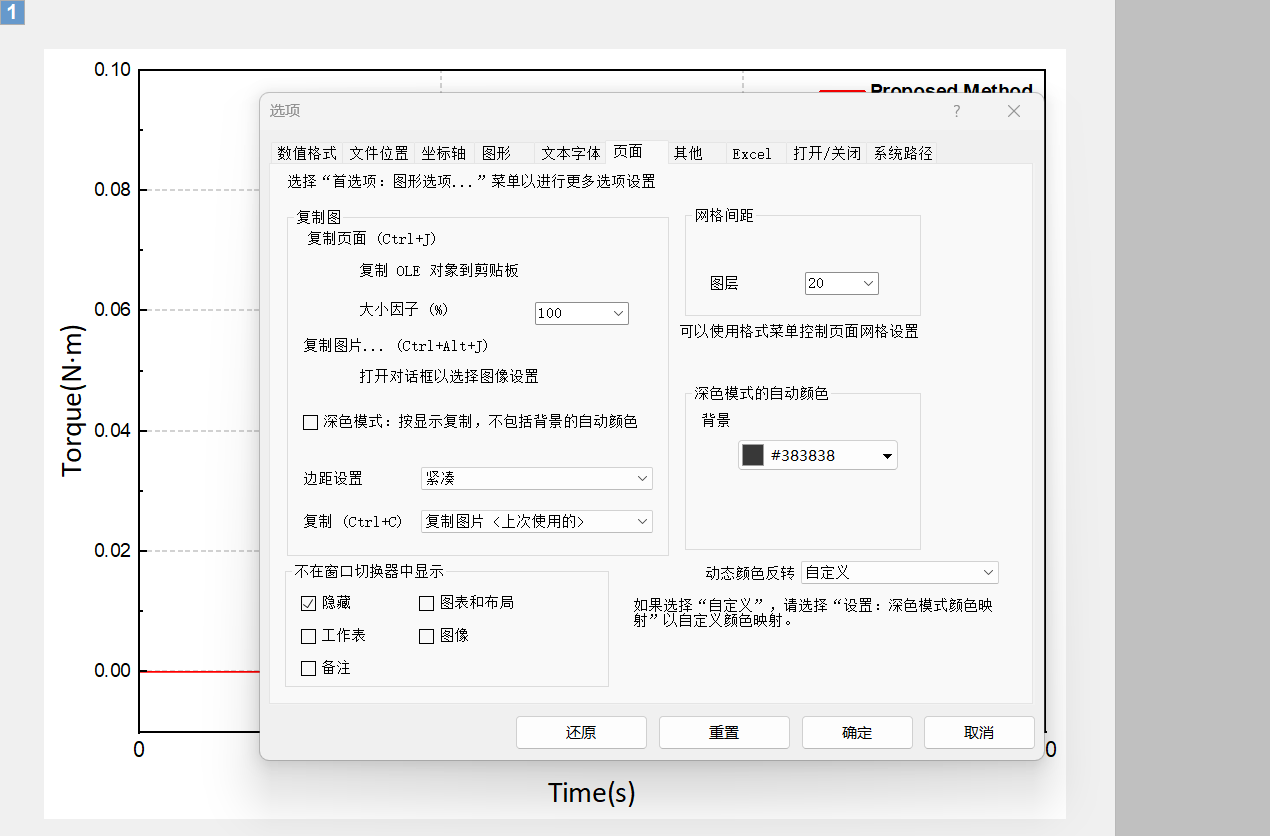Viewport: 1270px width, 836px height.
Task: Switch to the Excel tab
Action: click(753, 153)
